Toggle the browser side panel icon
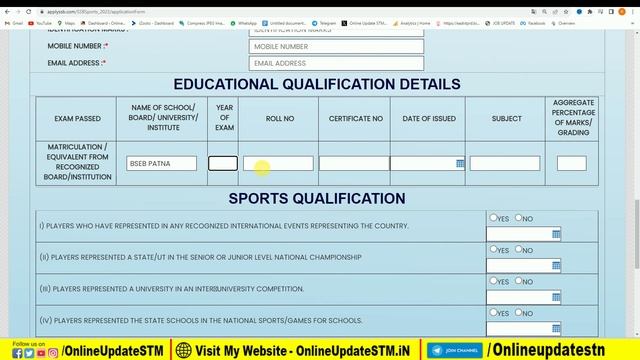 611,12
